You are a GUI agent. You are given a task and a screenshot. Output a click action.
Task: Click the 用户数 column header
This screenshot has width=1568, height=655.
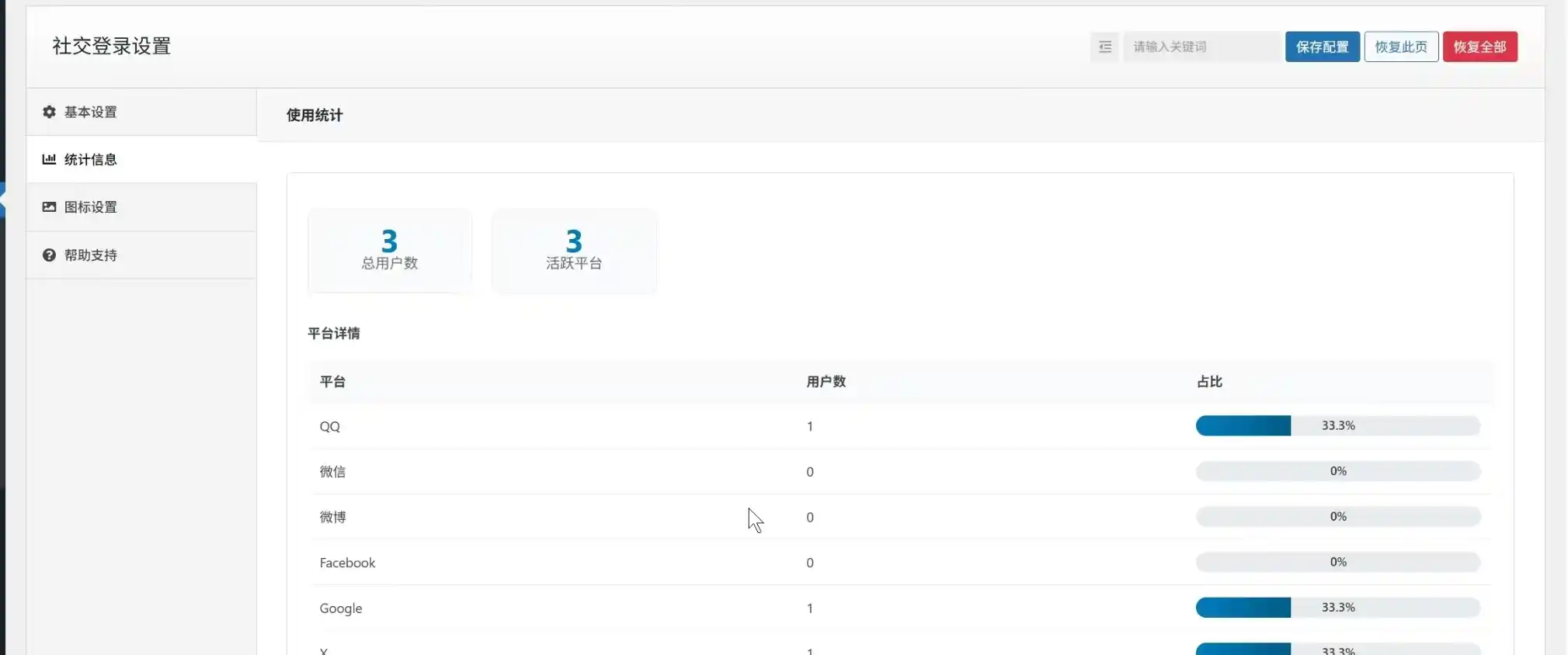[826, 382]
